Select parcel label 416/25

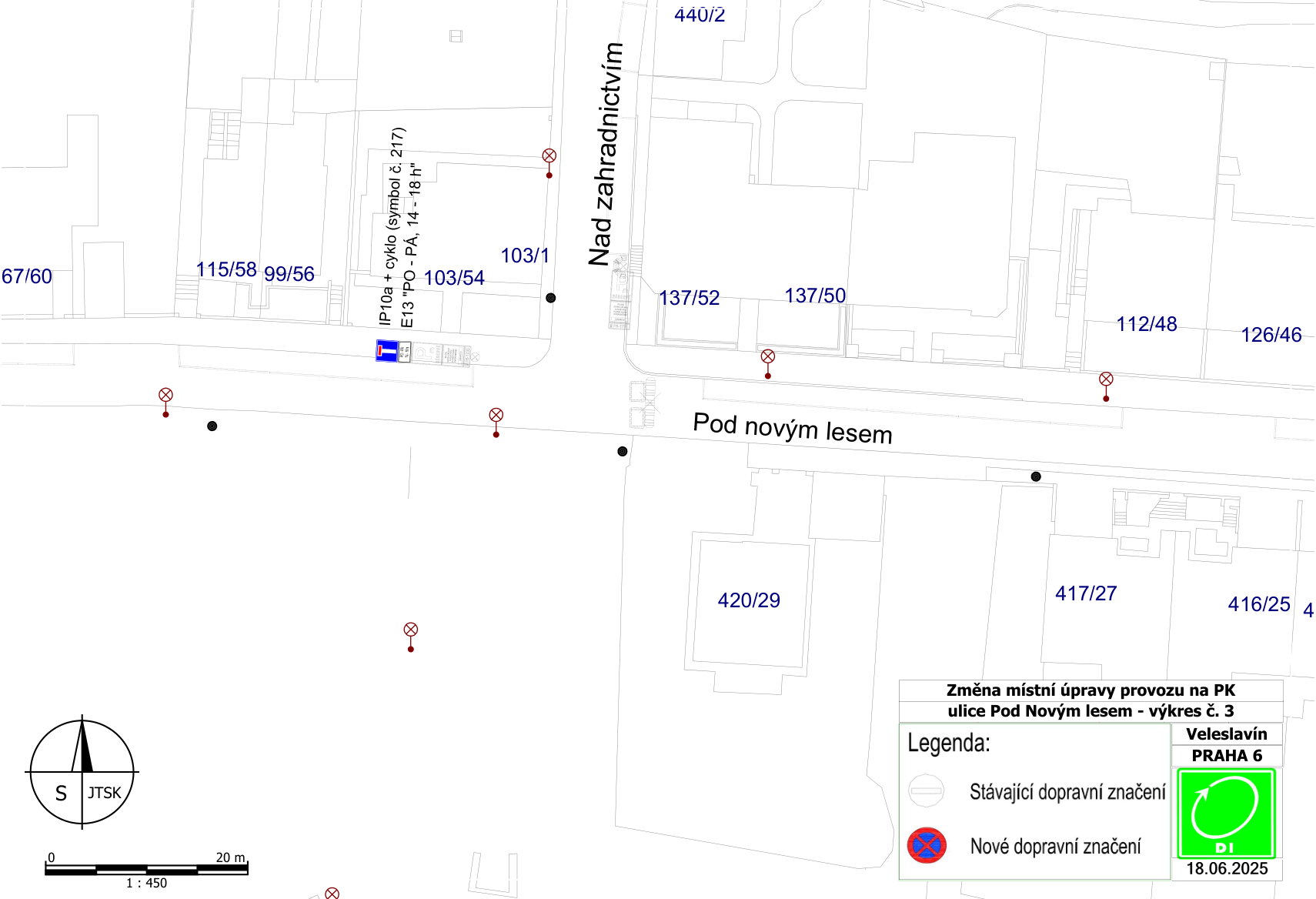click(x=1259, y=604)
